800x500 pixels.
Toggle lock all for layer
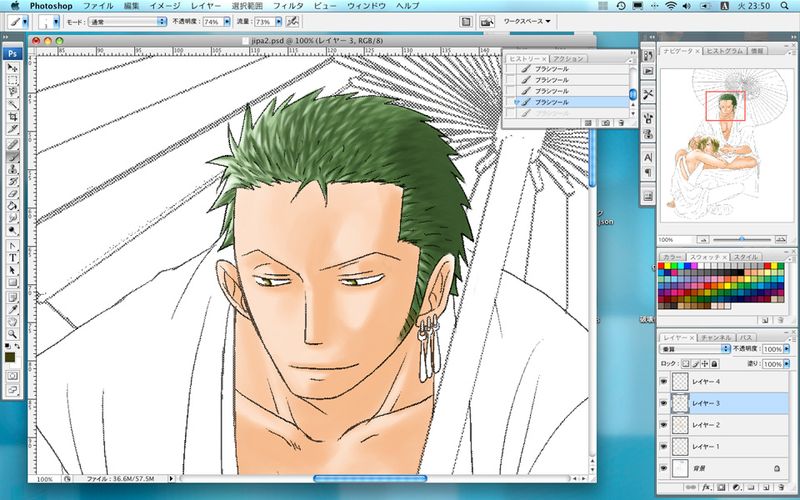coord(714,364)
